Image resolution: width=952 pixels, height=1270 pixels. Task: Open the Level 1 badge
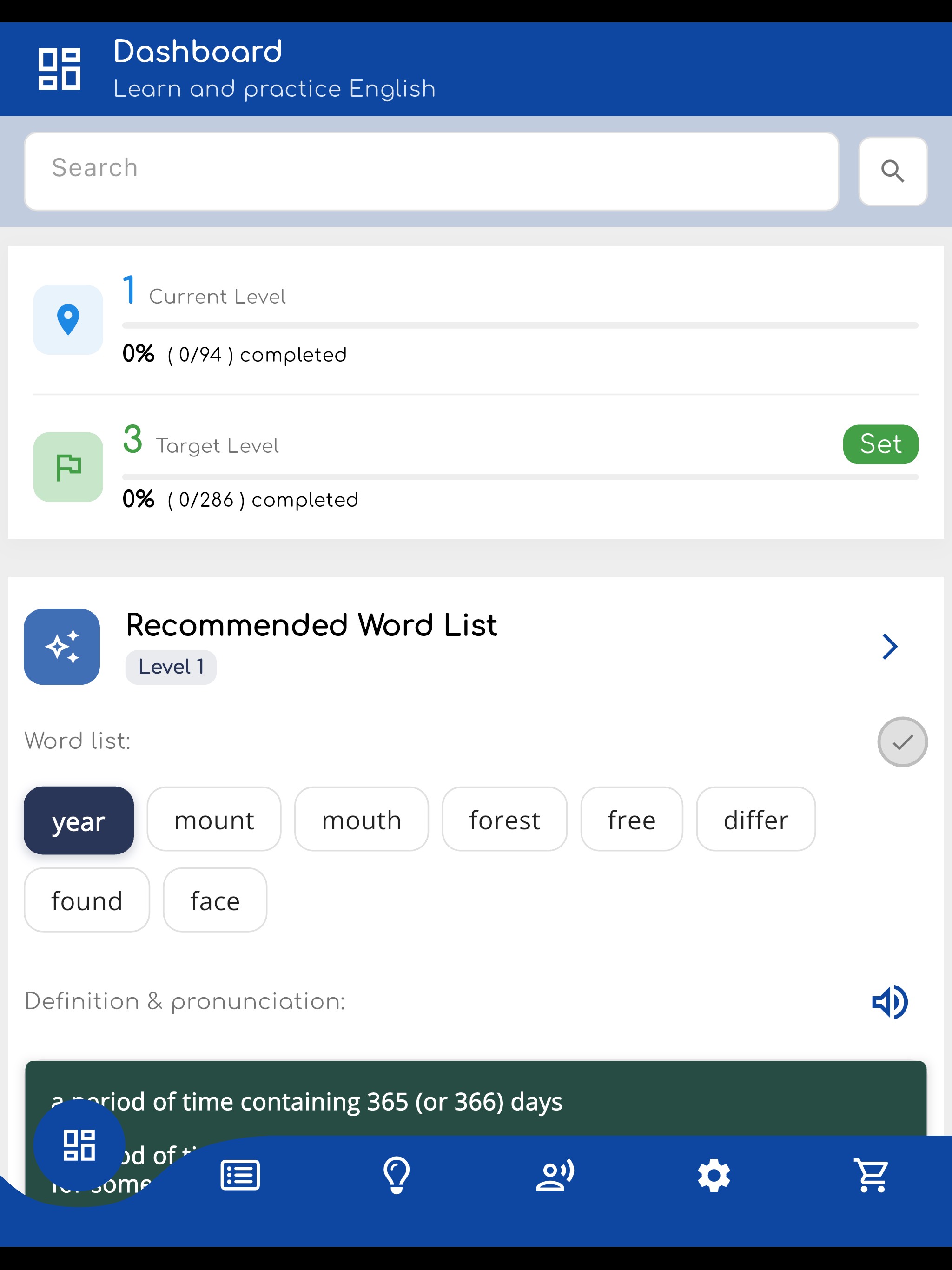tap(171, 667)
